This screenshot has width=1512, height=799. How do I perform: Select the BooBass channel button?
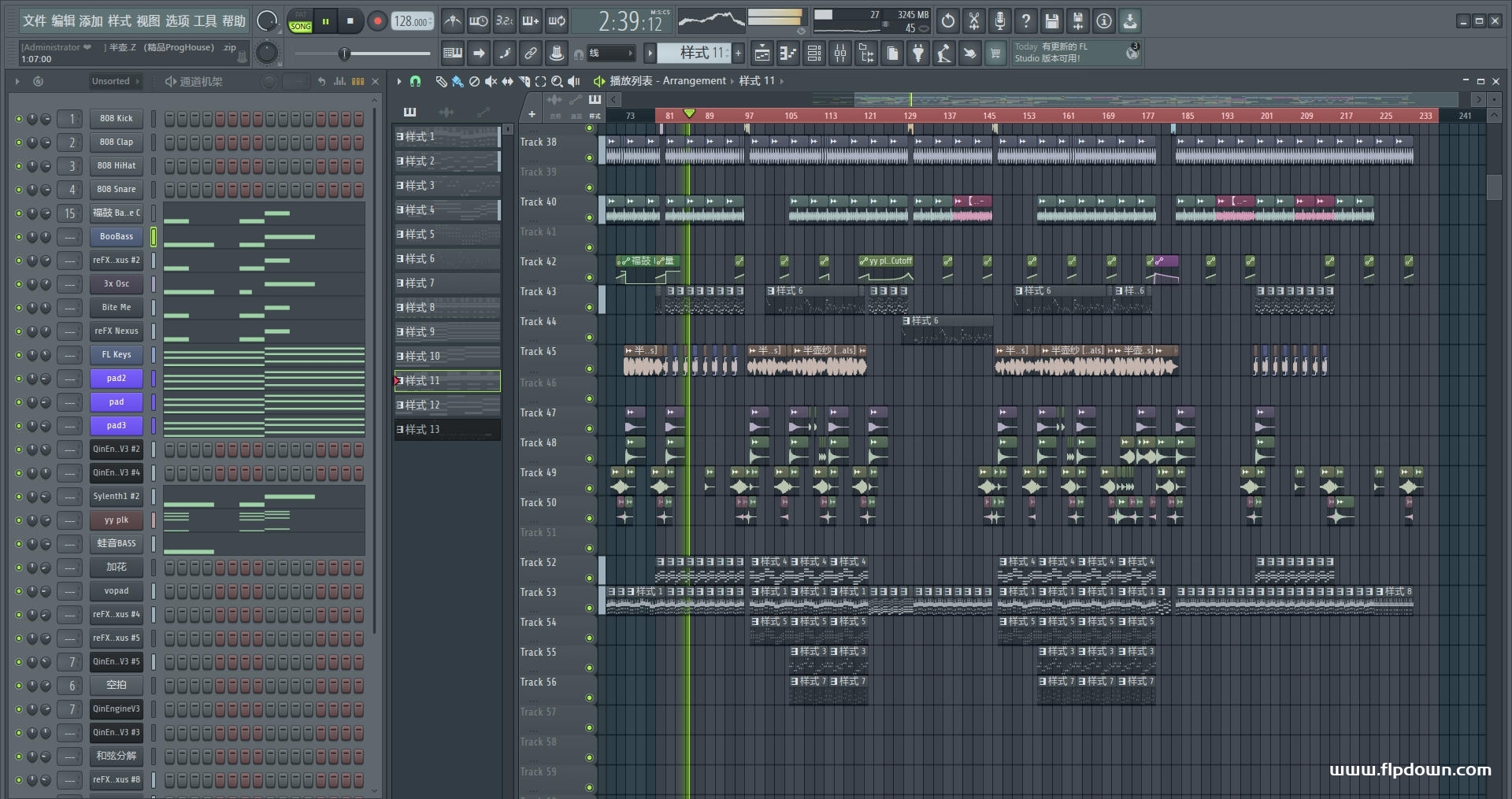(116, 236)
